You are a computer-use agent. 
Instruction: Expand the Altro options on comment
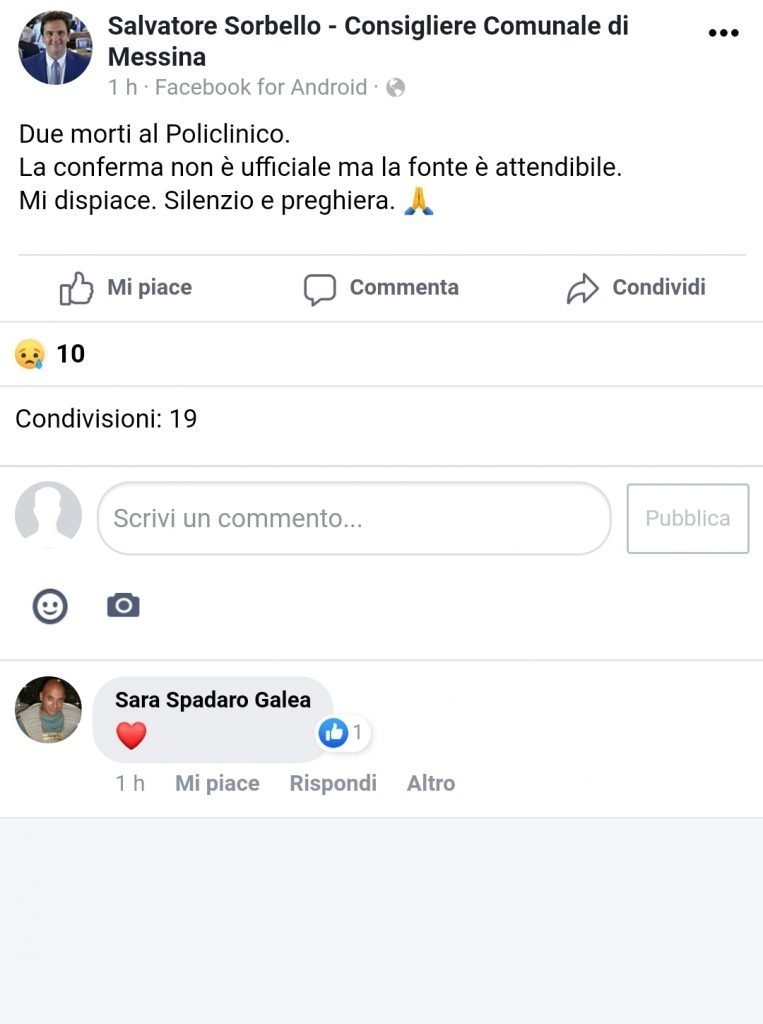(x=430, y=783)
